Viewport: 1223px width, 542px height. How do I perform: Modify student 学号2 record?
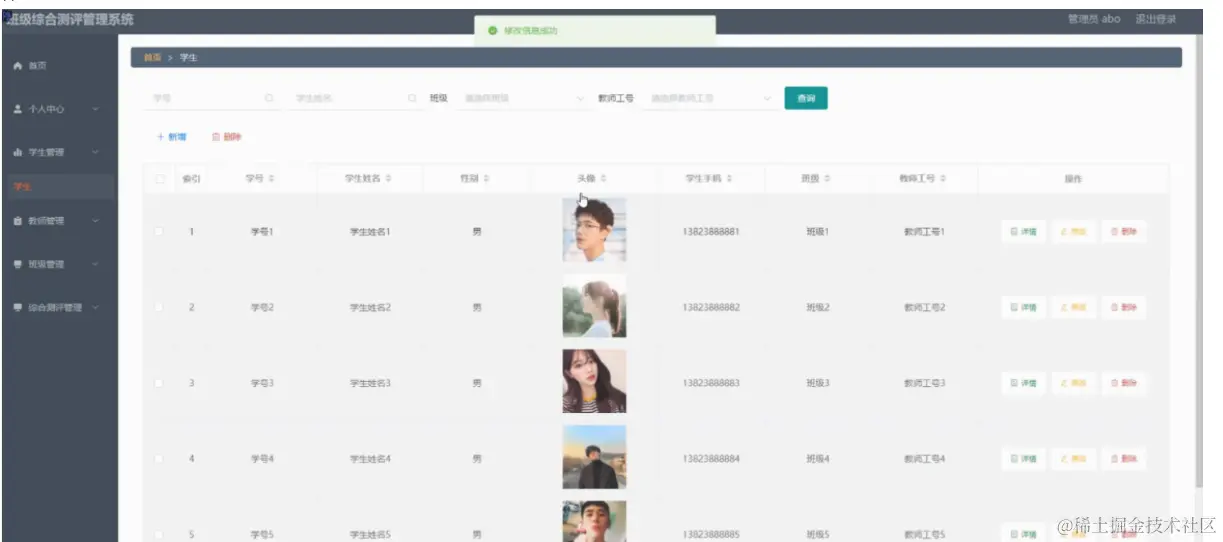coord(1073,307)
